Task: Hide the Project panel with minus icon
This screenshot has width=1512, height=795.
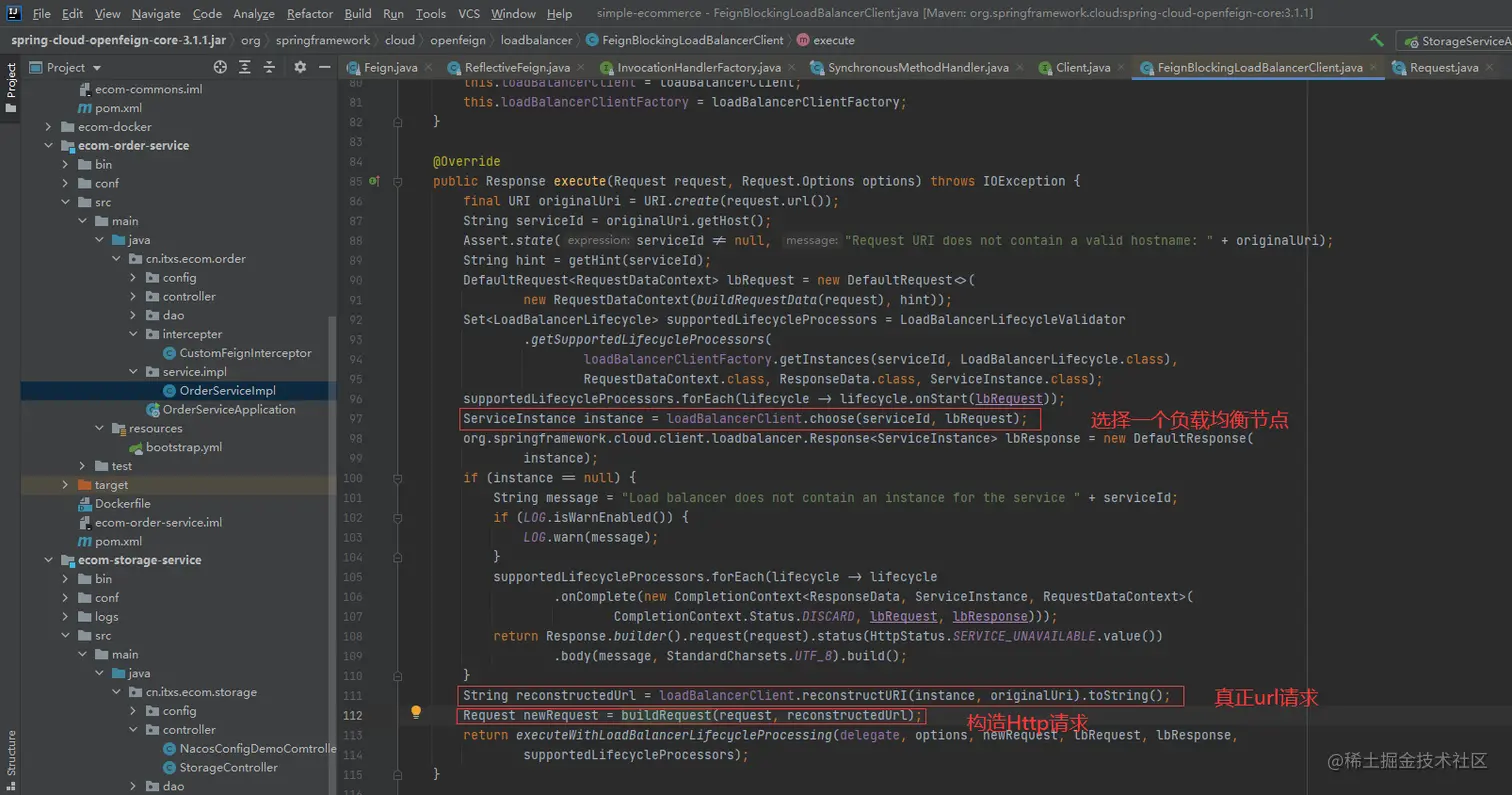Action: pyautogui.click(x=324, y=67)
